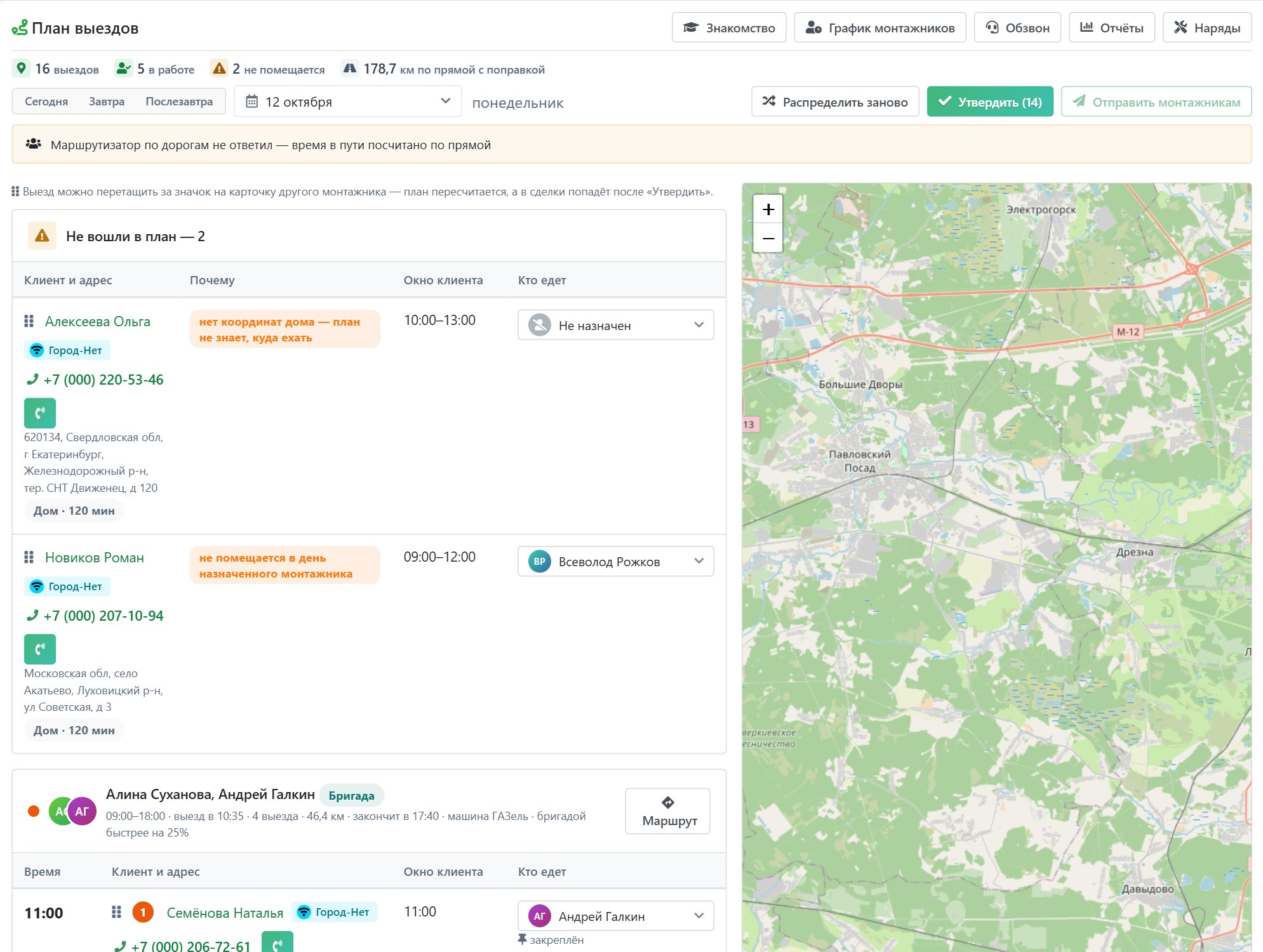Click the orange warning icon near 2 не помещается

[219, 68]
